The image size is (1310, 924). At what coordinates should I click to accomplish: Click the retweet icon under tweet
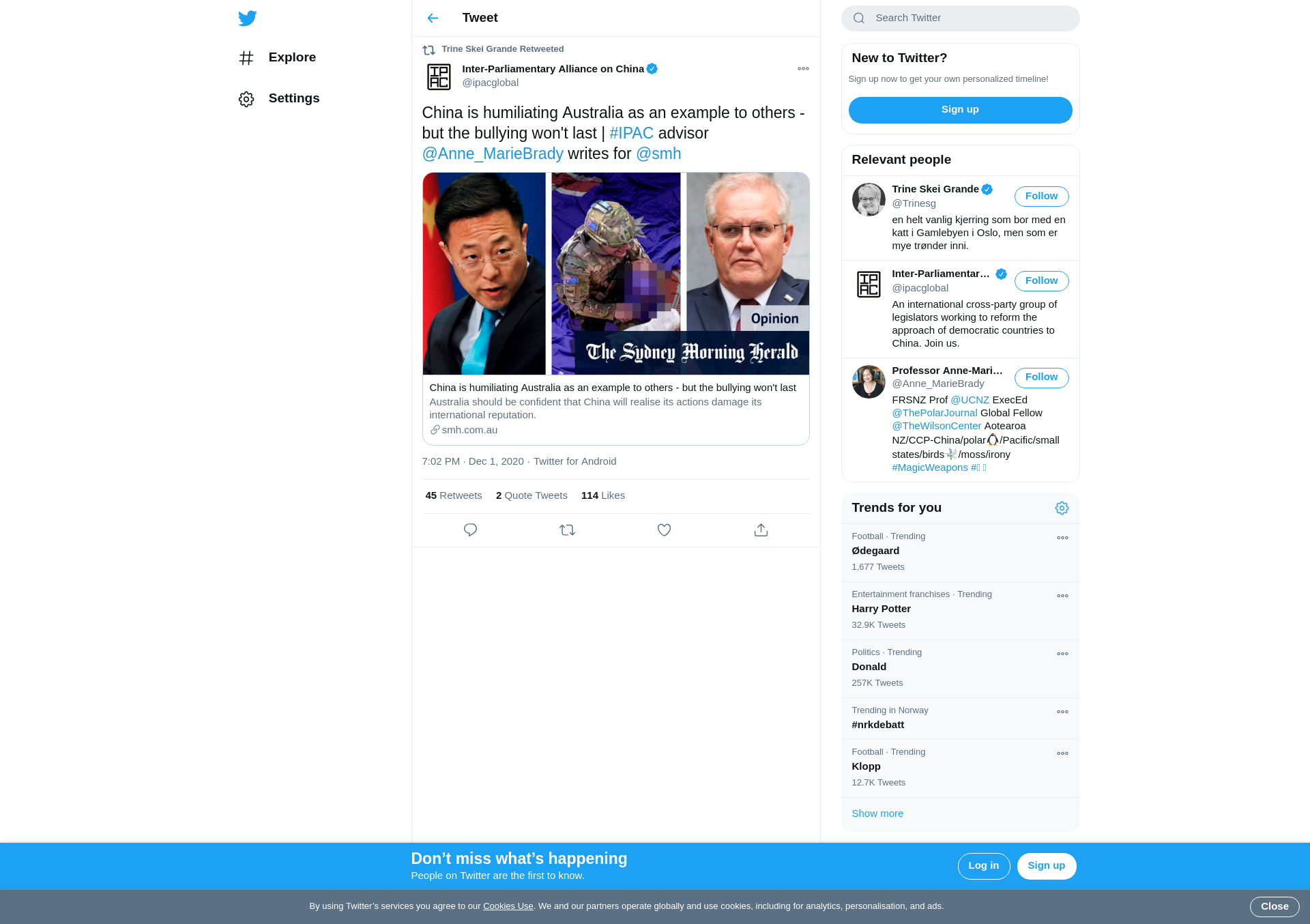click(x=567, y=530)
